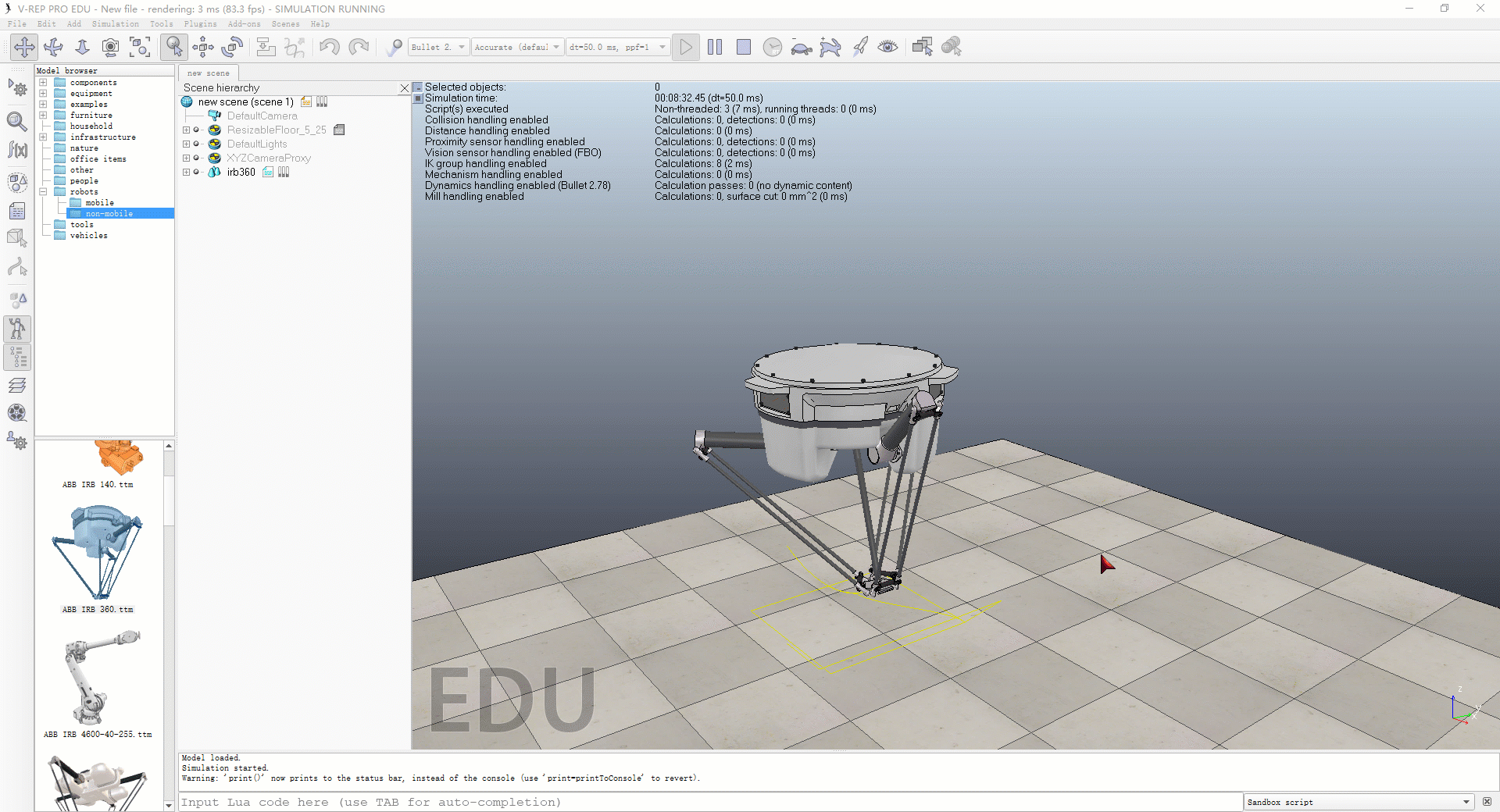Viewport: 1500px width, 812px height.
Task: Expand ResizableFloor_5_25 in scene hierarchy
Action: pos(186,130)
